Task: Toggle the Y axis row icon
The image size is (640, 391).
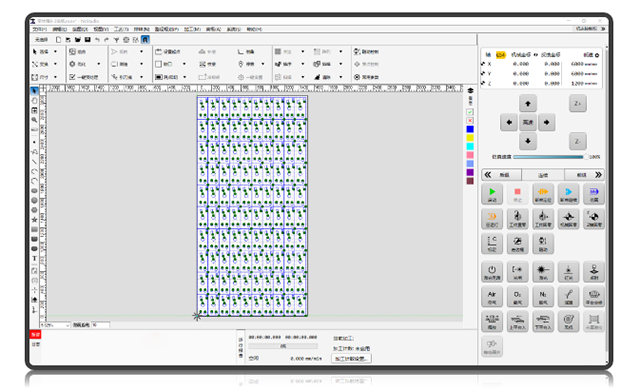Action: coord(484,74)
